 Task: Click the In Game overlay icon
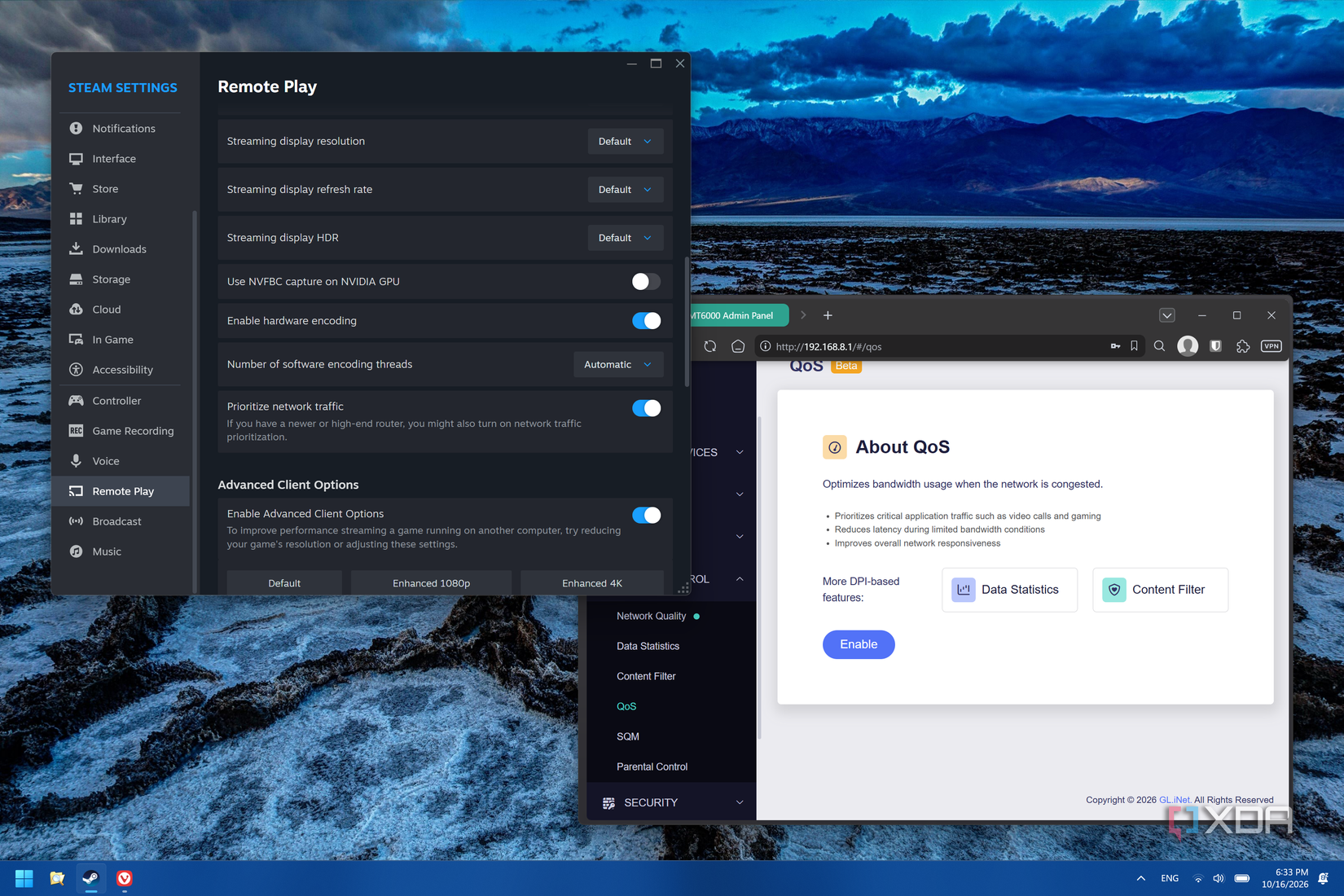[76, 340]
